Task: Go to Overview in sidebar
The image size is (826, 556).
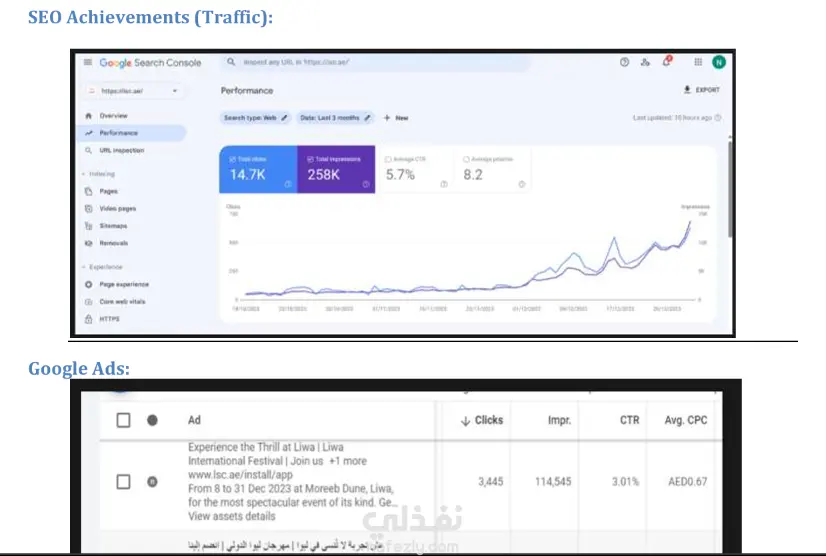Action: [x=113, y=115]
